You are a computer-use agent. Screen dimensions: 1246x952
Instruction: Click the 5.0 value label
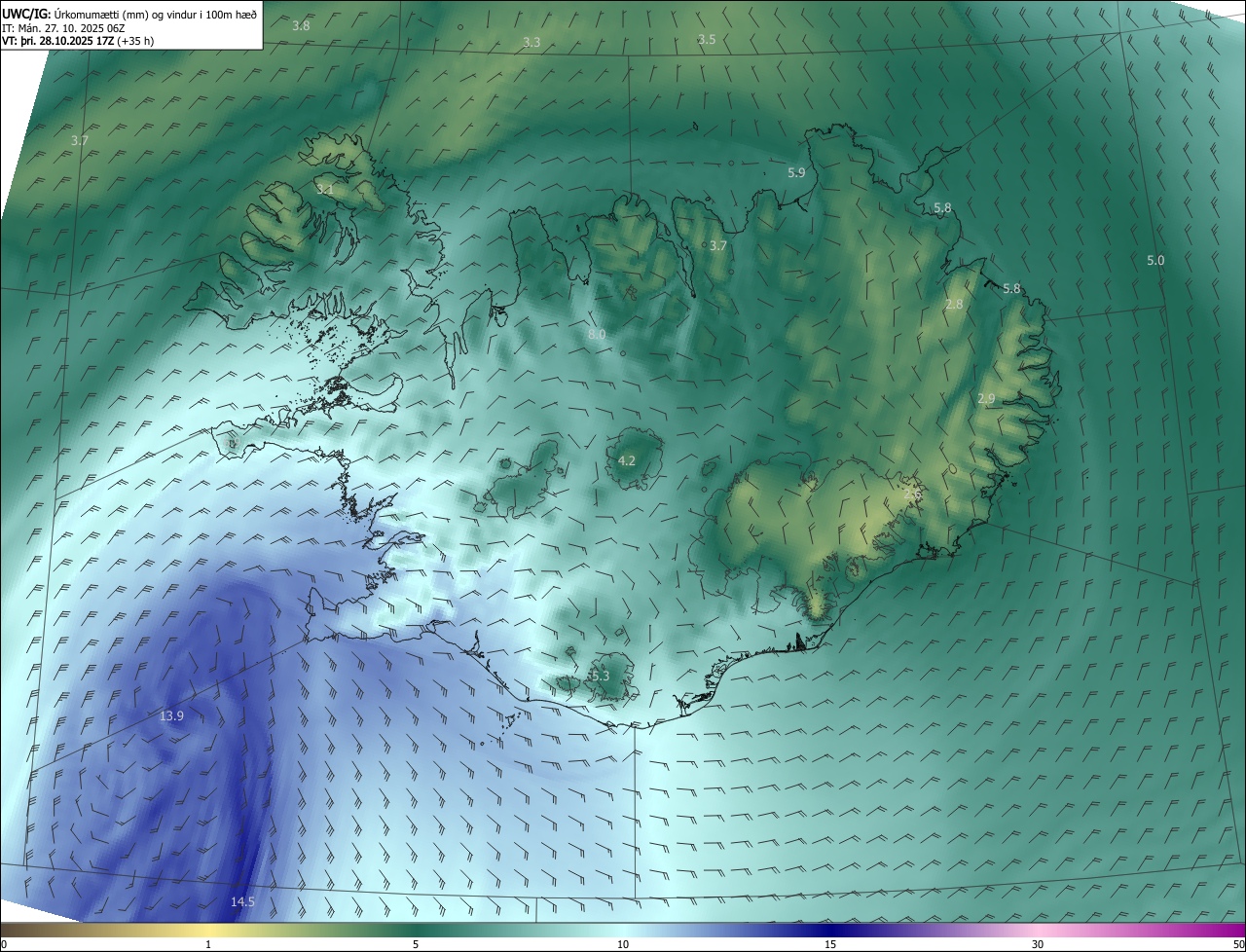point(1155,261)
